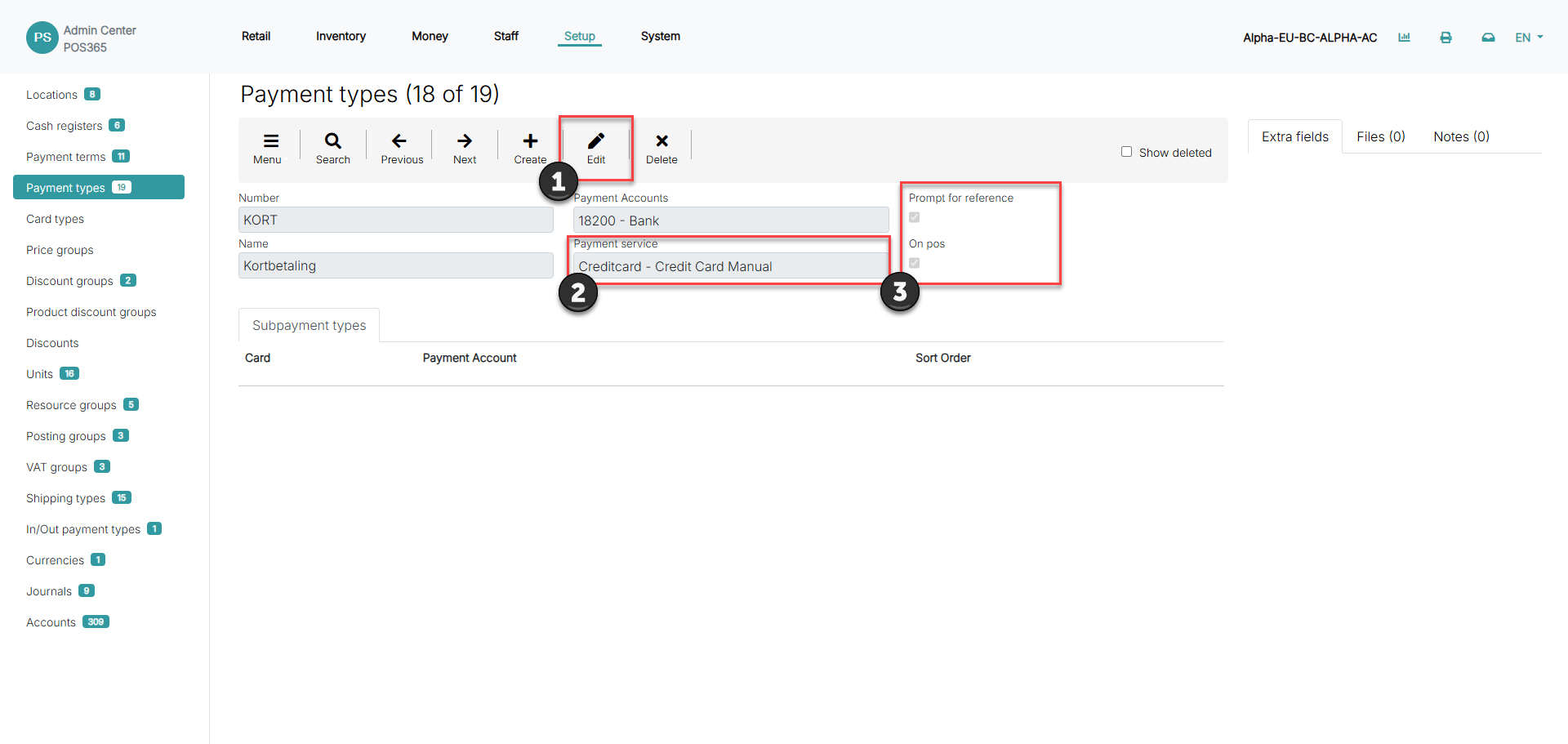
Task: Toggle the Show deleted checkbox
Action: [1126, 152]
